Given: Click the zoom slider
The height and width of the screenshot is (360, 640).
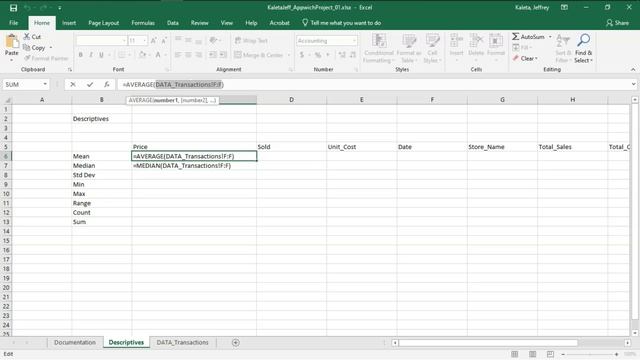Looking at the screenshot, I should point(589,354).
